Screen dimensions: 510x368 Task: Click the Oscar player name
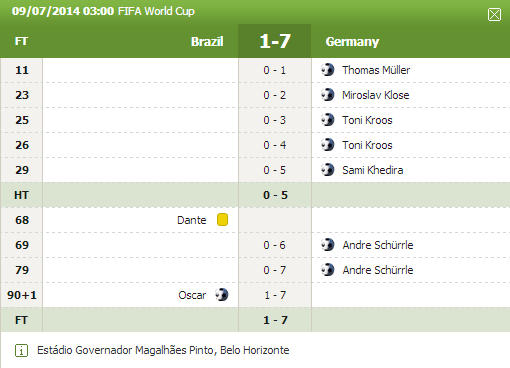coord(192,295)
